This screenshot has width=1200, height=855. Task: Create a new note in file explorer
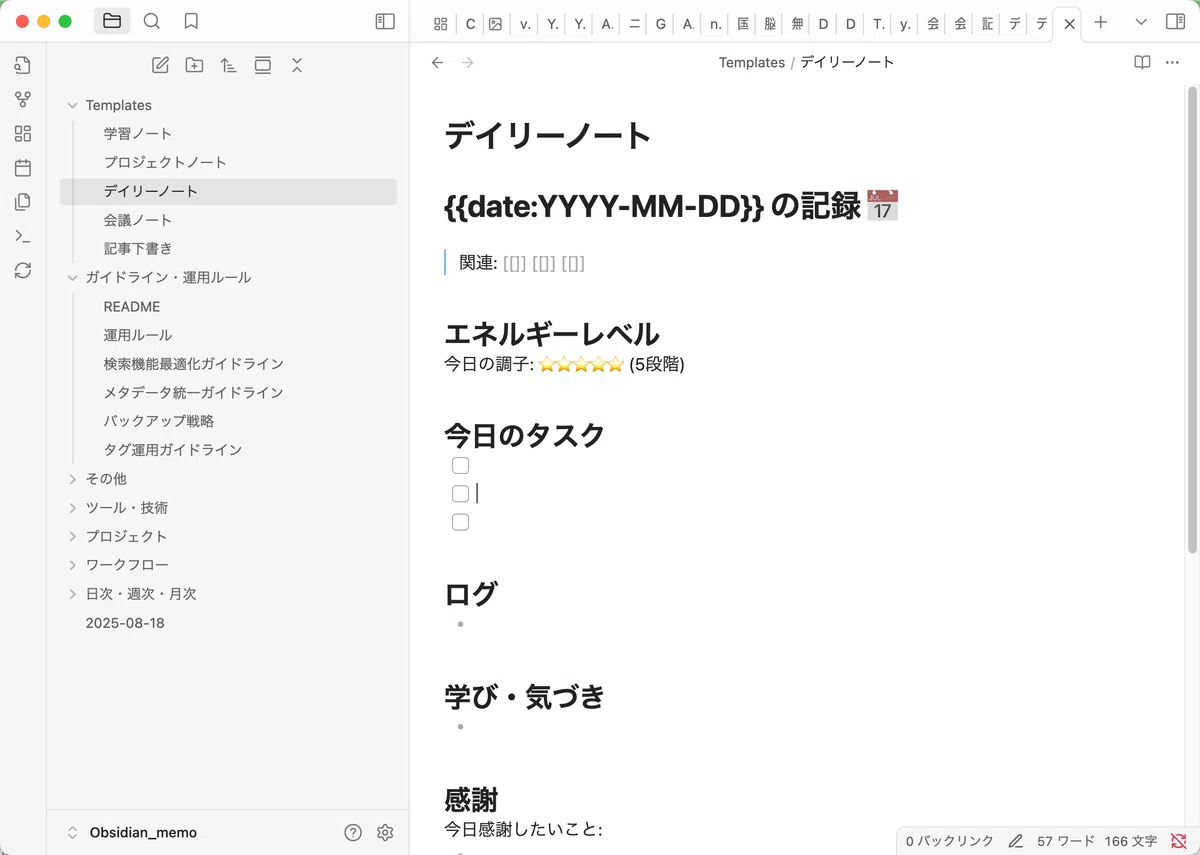point(160,65)
